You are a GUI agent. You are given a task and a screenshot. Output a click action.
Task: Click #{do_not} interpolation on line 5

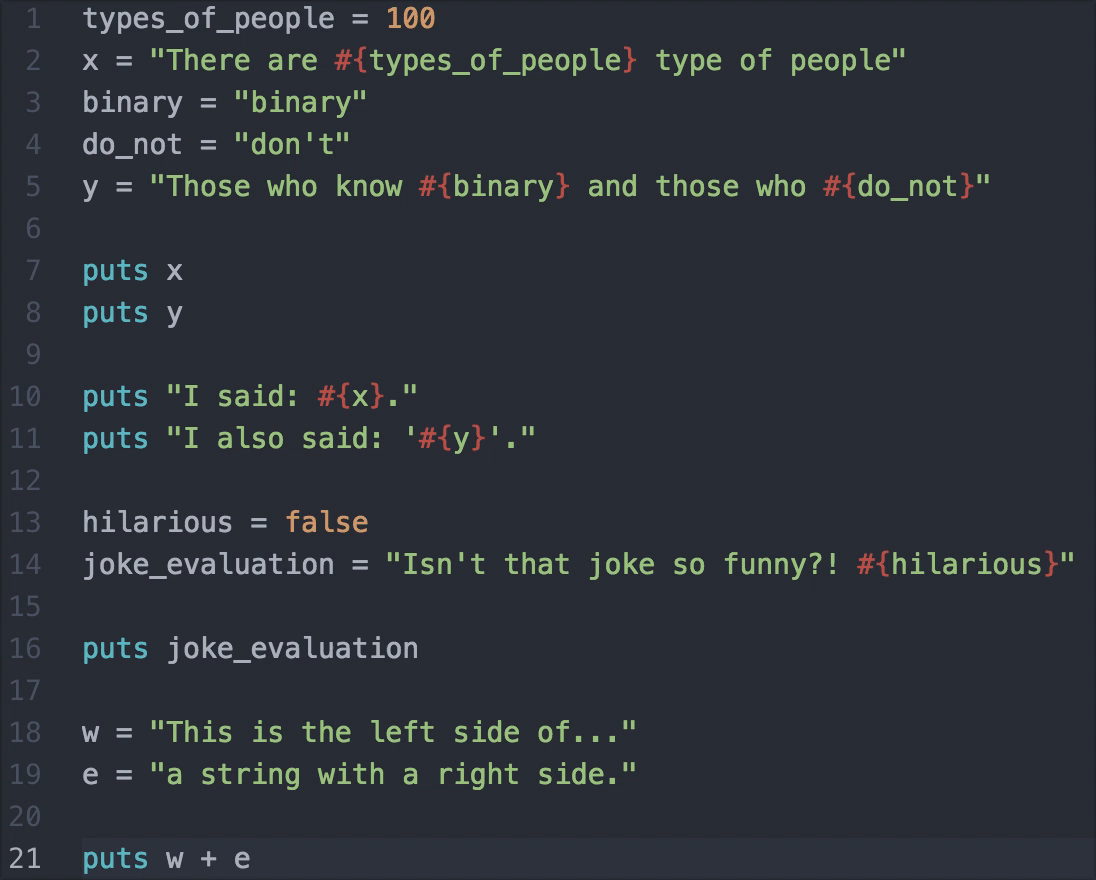point(899,187)
